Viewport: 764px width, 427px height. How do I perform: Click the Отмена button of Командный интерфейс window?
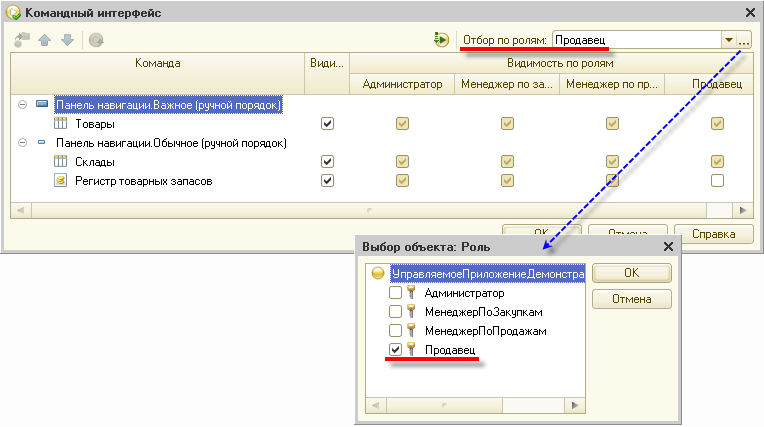pyautogui.click(x=628, y=231)
